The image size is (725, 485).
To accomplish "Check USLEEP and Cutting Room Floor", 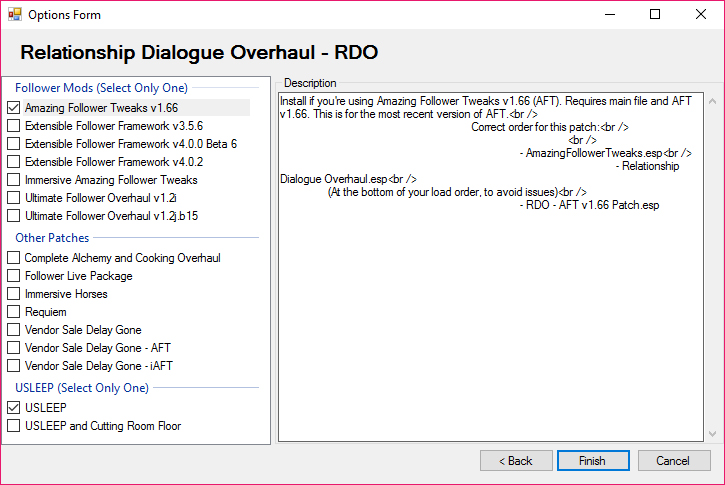I will pyautogui.click(x=14, y=425).
